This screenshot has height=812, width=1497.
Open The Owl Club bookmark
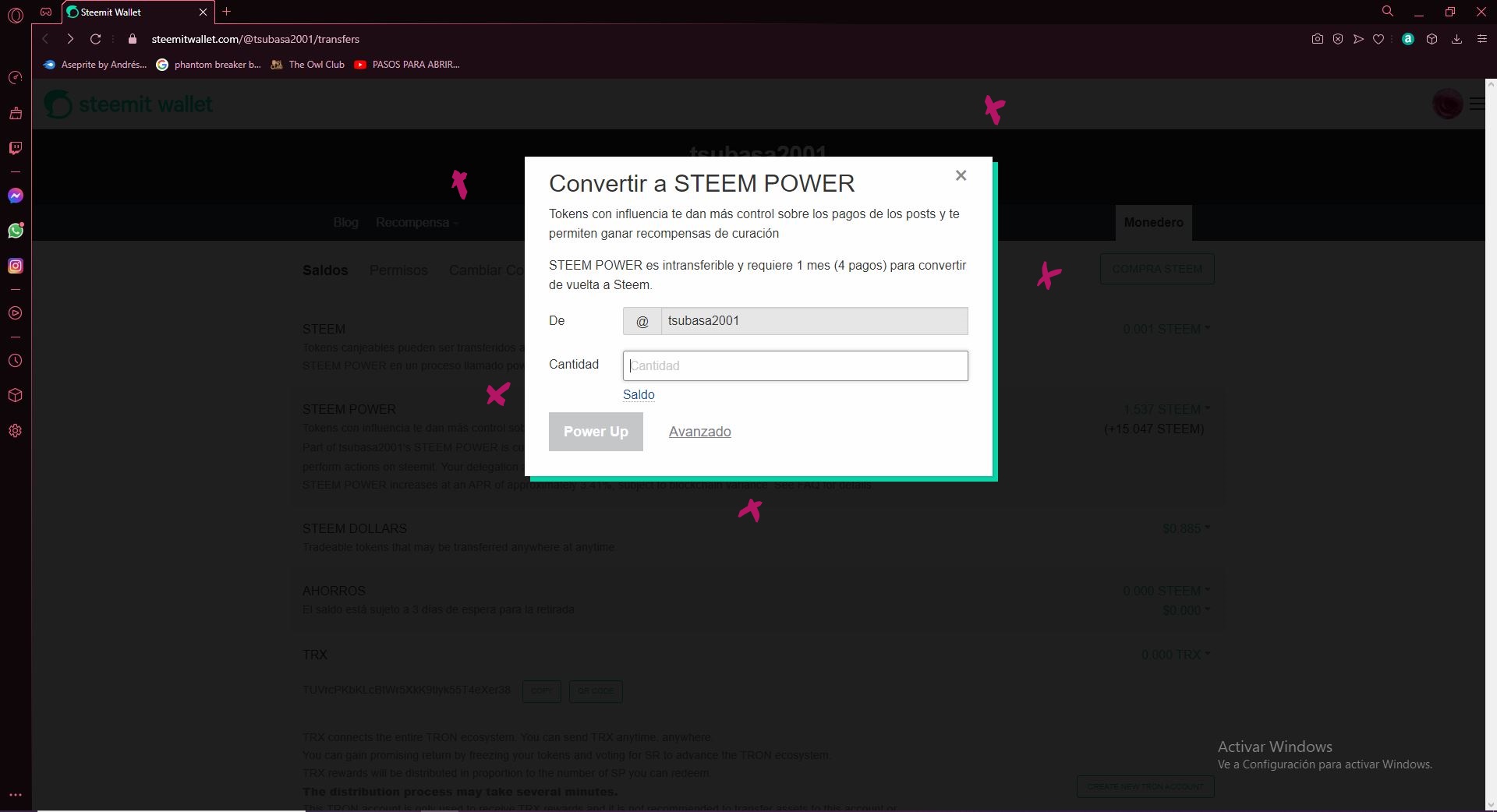tap(307, 65)
